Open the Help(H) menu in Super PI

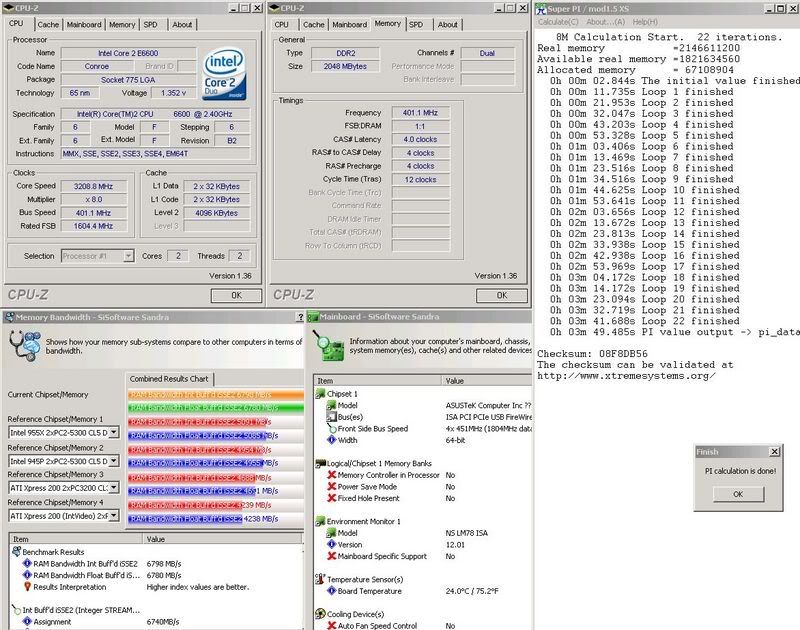click(x=645, y=22)
